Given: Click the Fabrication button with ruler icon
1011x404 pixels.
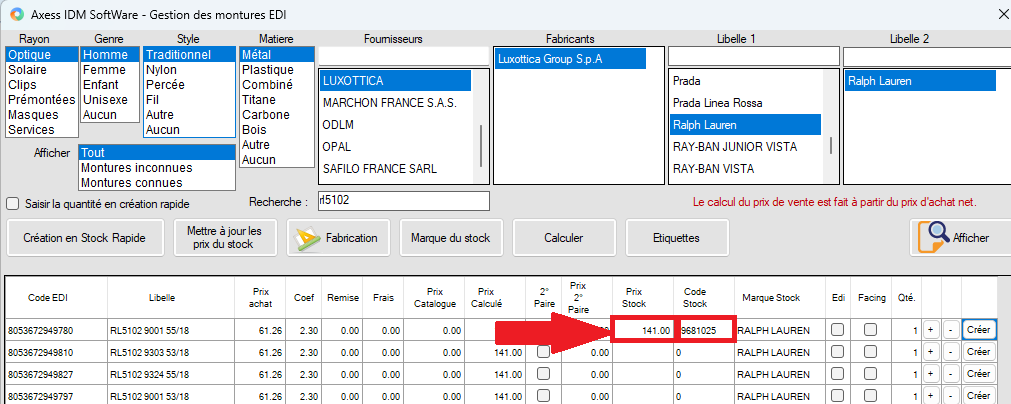Looking at the screenshot, I should [339, 238].
